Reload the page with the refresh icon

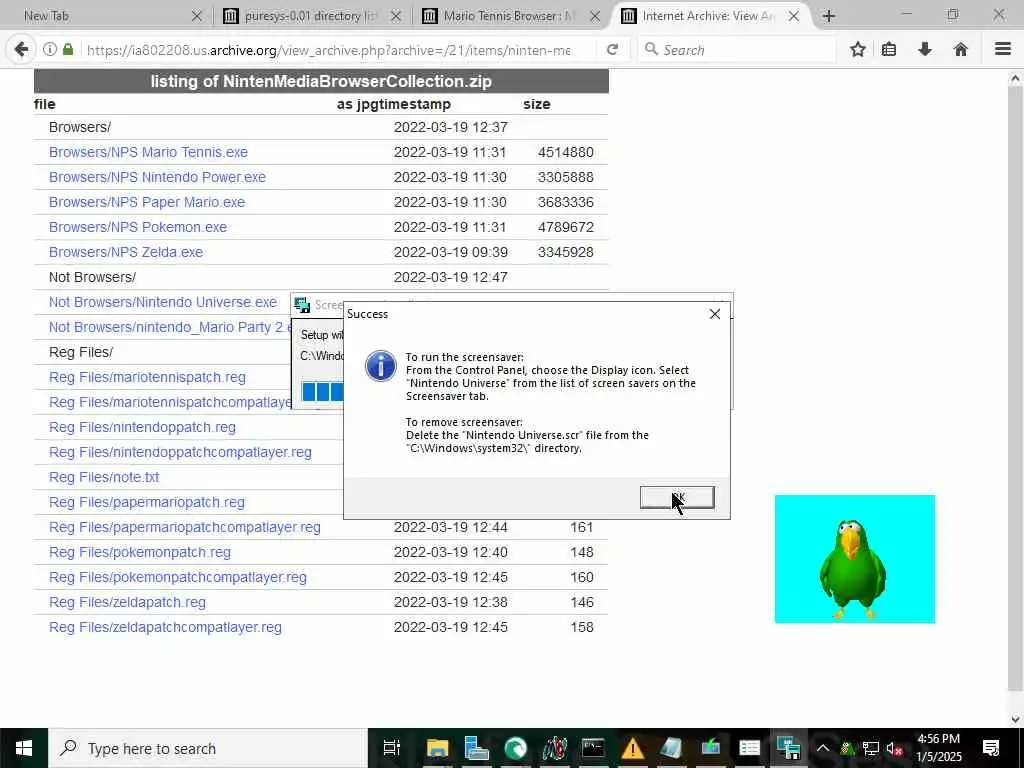(x=612, y=50)
